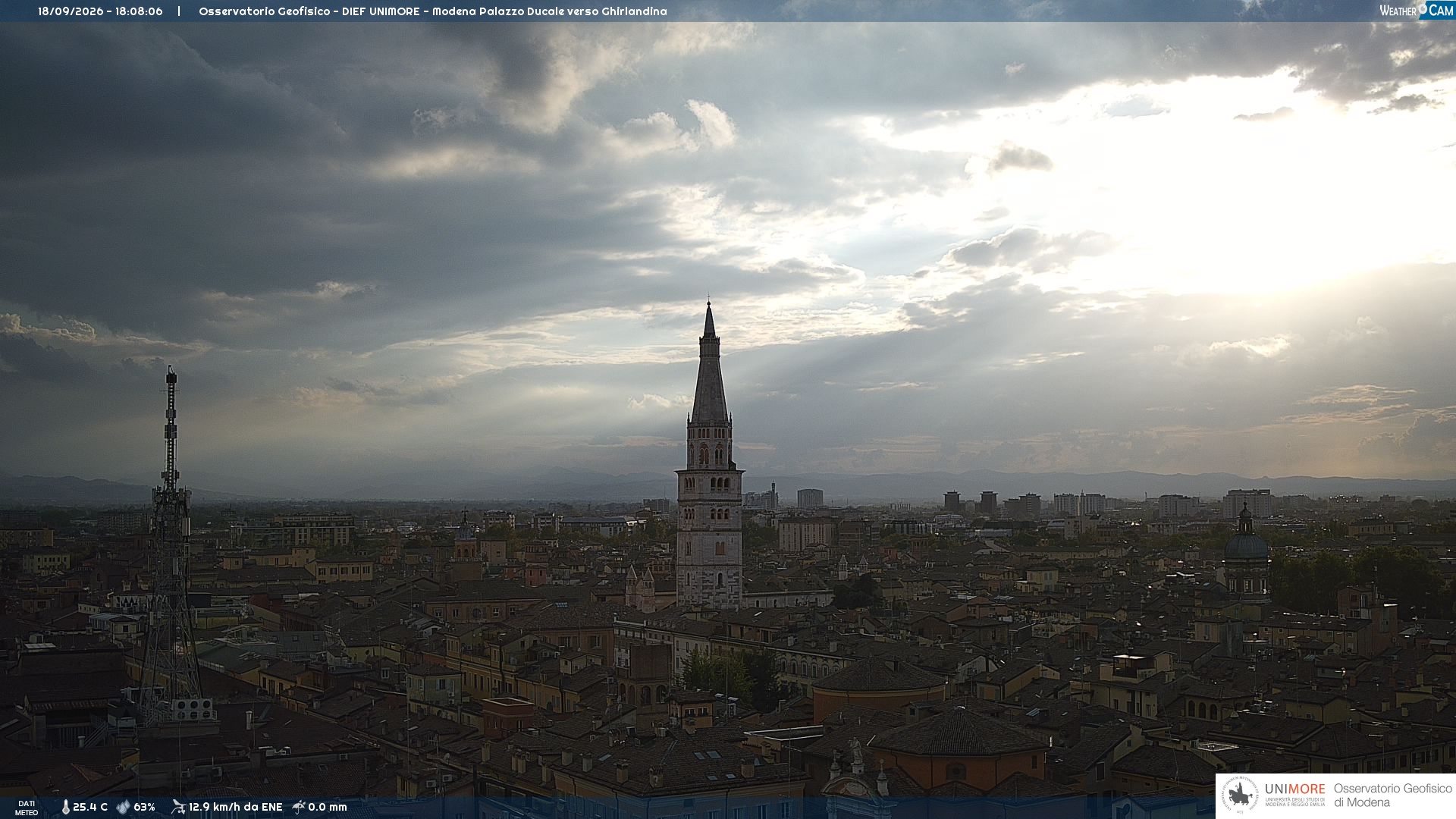Click the wind anemometer icon
Screen dimensions: 1456x819
click(x=178, y=807)
